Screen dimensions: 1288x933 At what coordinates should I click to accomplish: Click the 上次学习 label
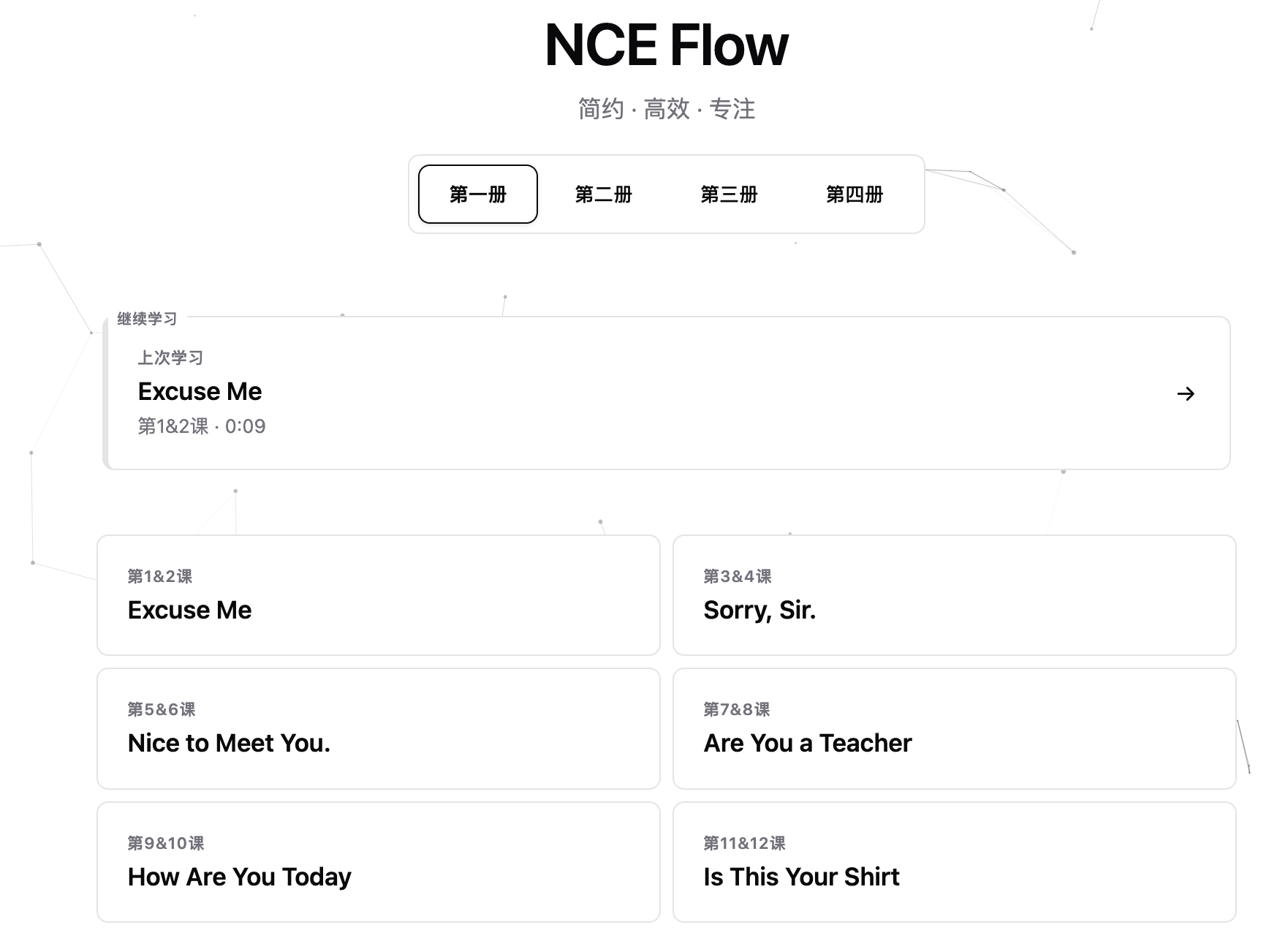click(171, 358)
